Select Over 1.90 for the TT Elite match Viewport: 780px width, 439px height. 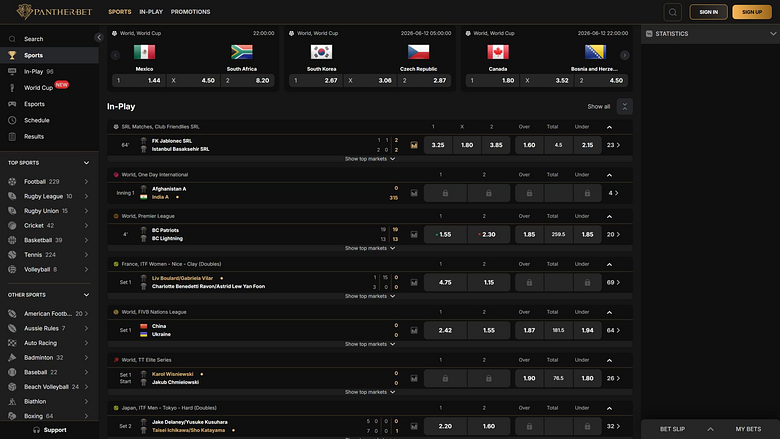[529, 378]
